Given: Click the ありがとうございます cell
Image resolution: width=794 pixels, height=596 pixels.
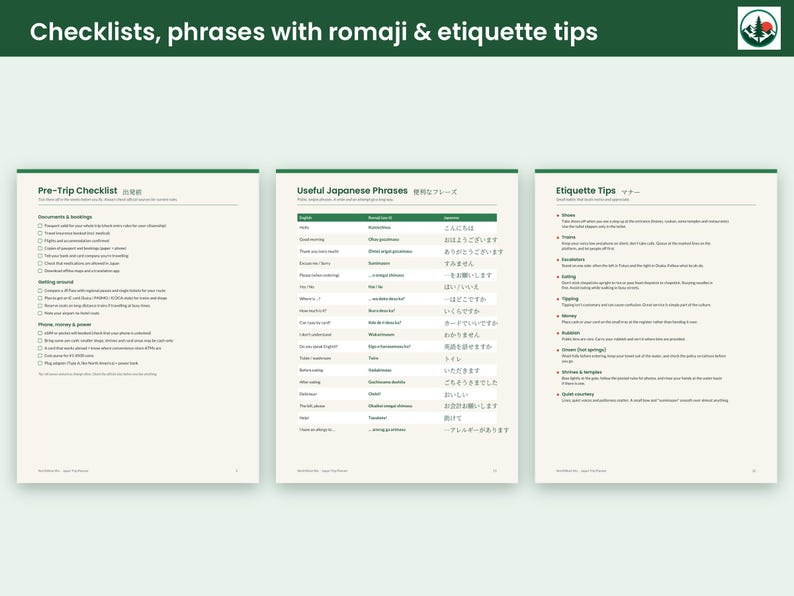Looking at the screenshot, I should pos(473,252).
